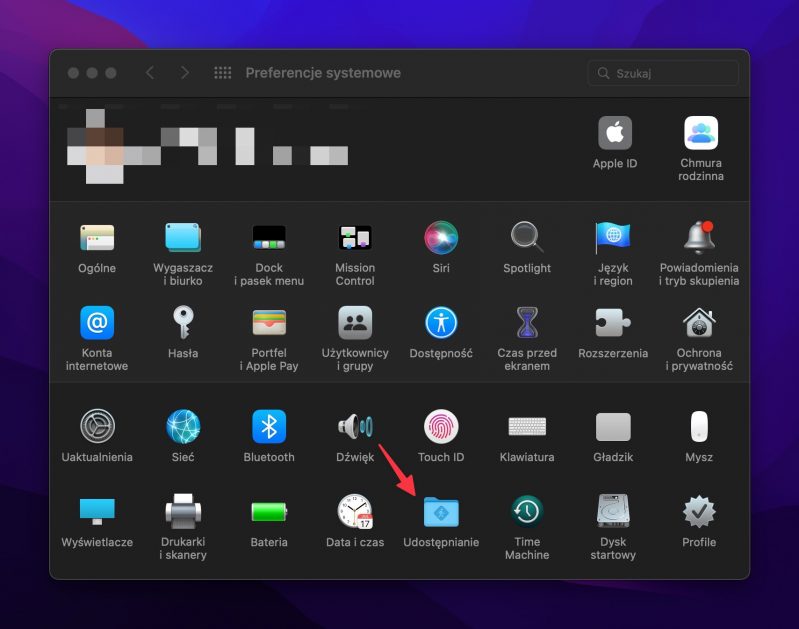This screenshot has height=629, width=799.
Task: Open the Rozszerzenia puzzle icon
Action: pyautogui.click(x=613, y=323)
